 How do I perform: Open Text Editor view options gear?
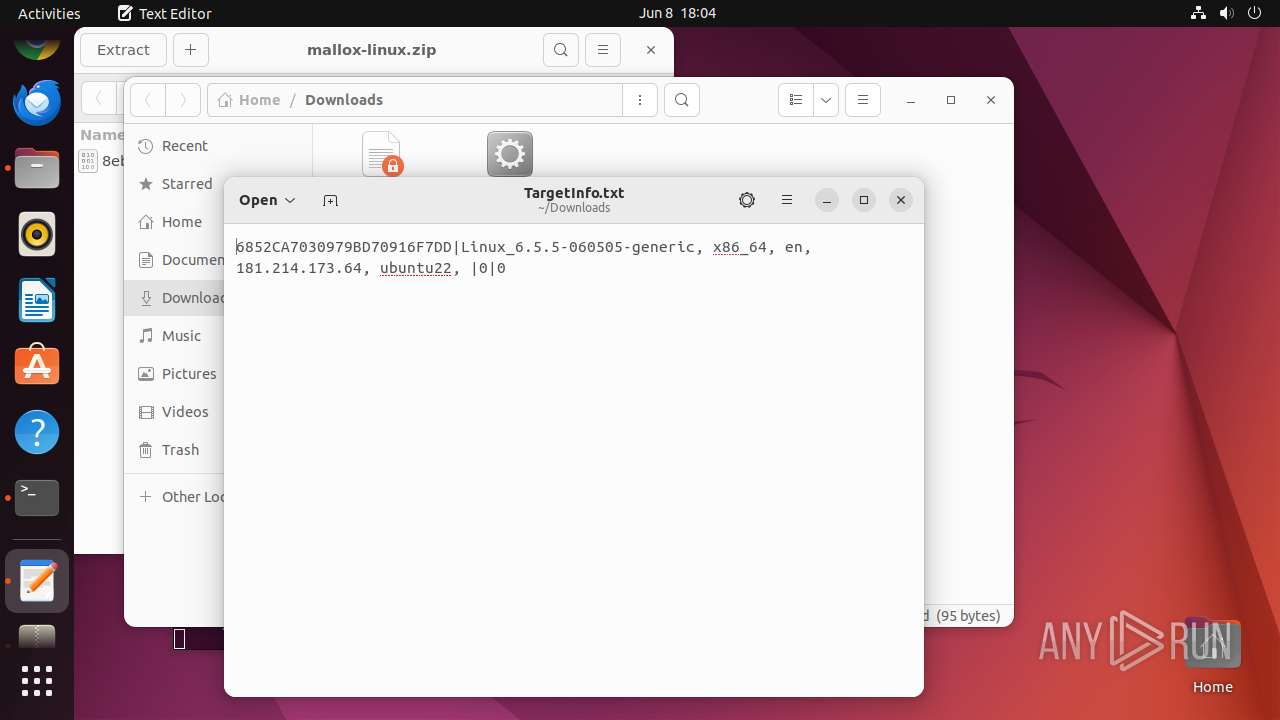click(747, 200)
